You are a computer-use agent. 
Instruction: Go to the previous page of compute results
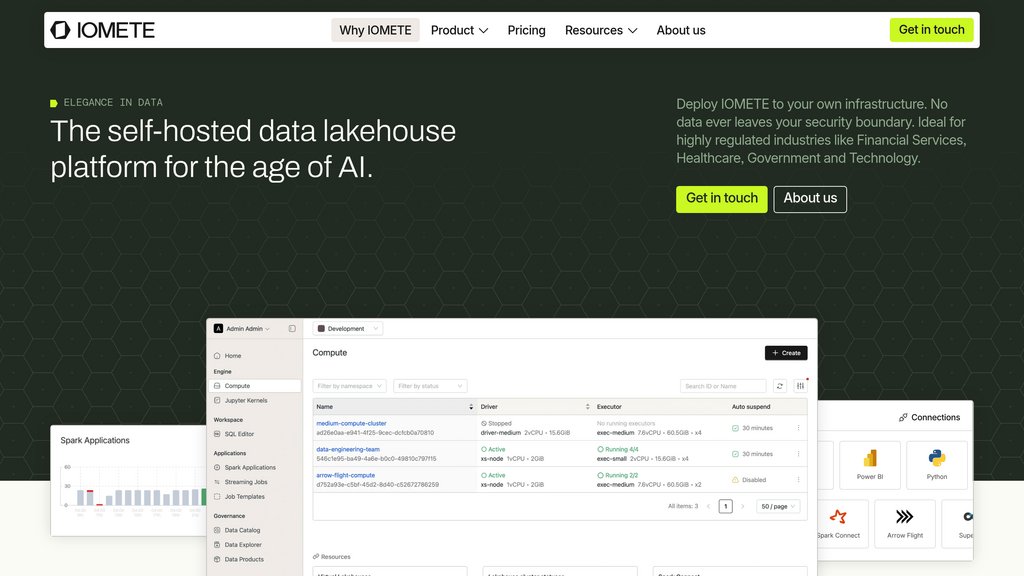(709, 506)
